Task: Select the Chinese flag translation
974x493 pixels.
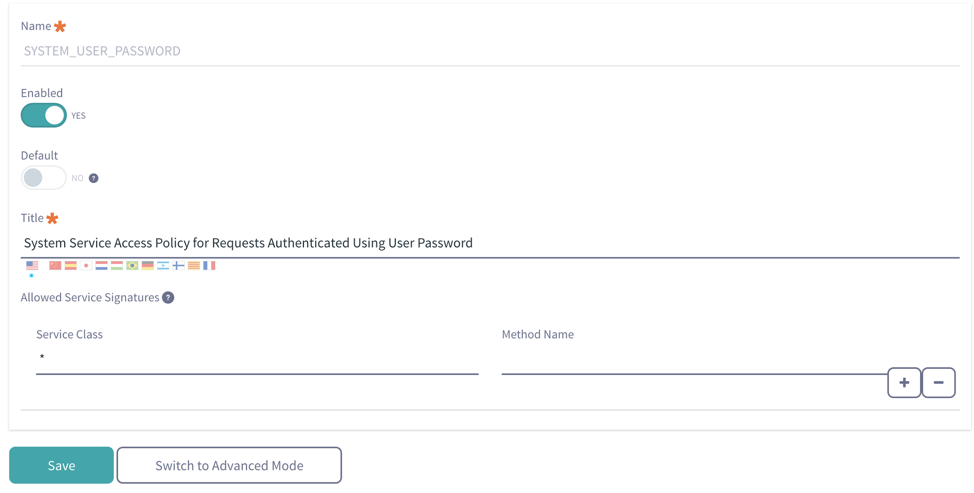Action: pos(55,266)
